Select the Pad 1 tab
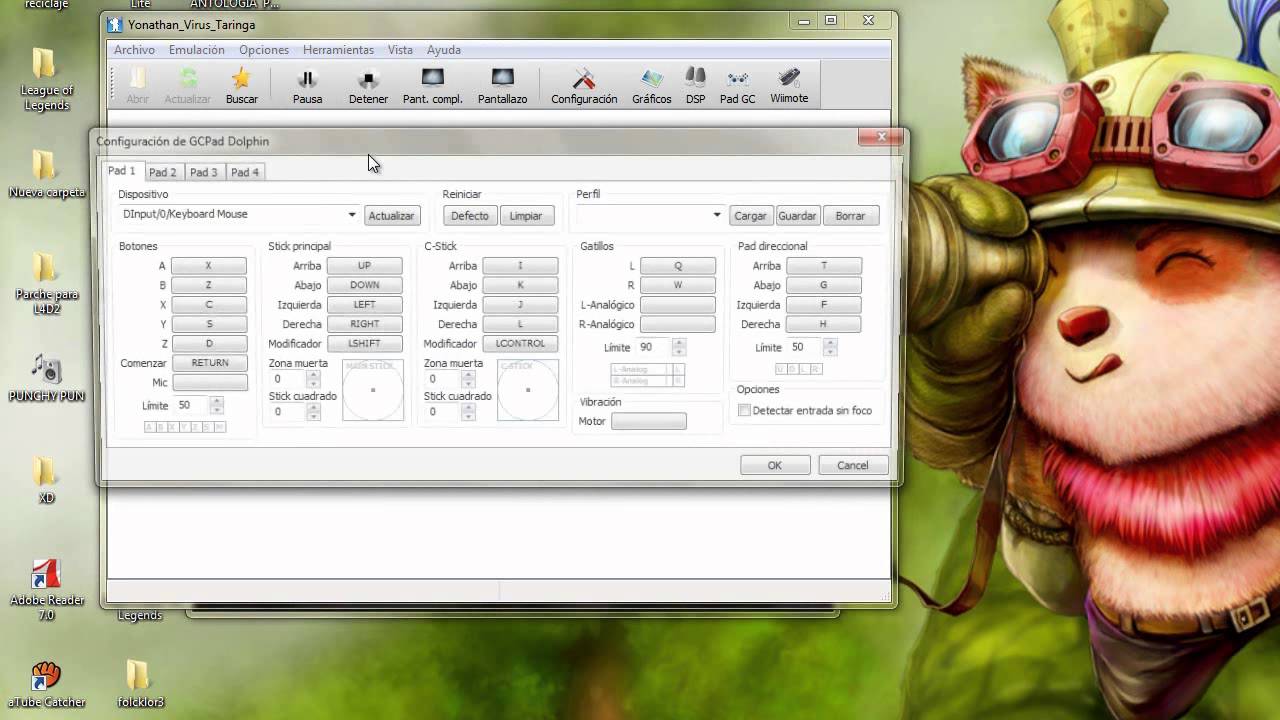1280x720 pixels. (122, 171)
